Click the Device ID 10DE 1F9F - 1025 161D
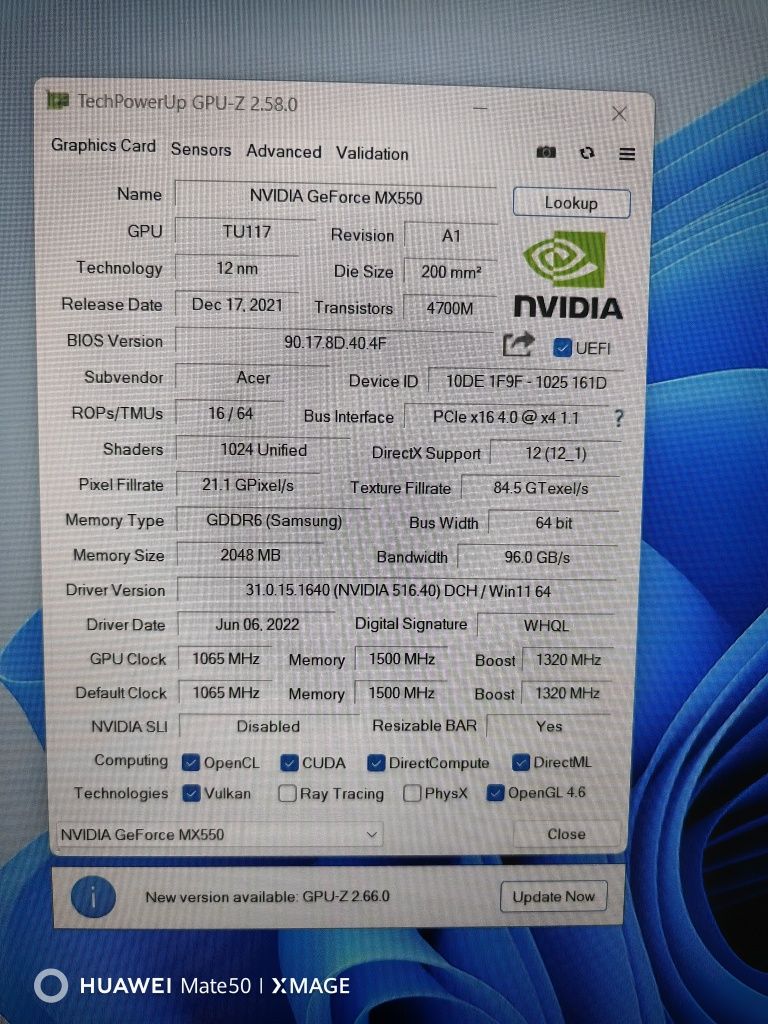The image size is (768, 1024). coord(526,382)
